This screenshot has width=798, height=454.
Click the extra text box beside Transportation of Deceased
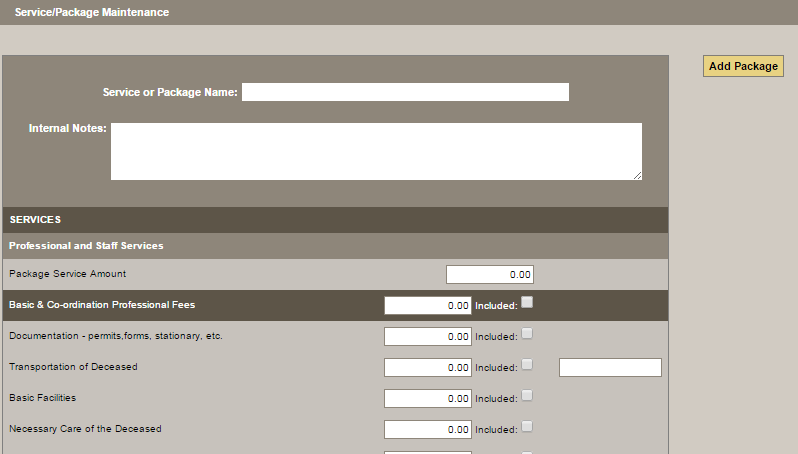click(610, 367)
